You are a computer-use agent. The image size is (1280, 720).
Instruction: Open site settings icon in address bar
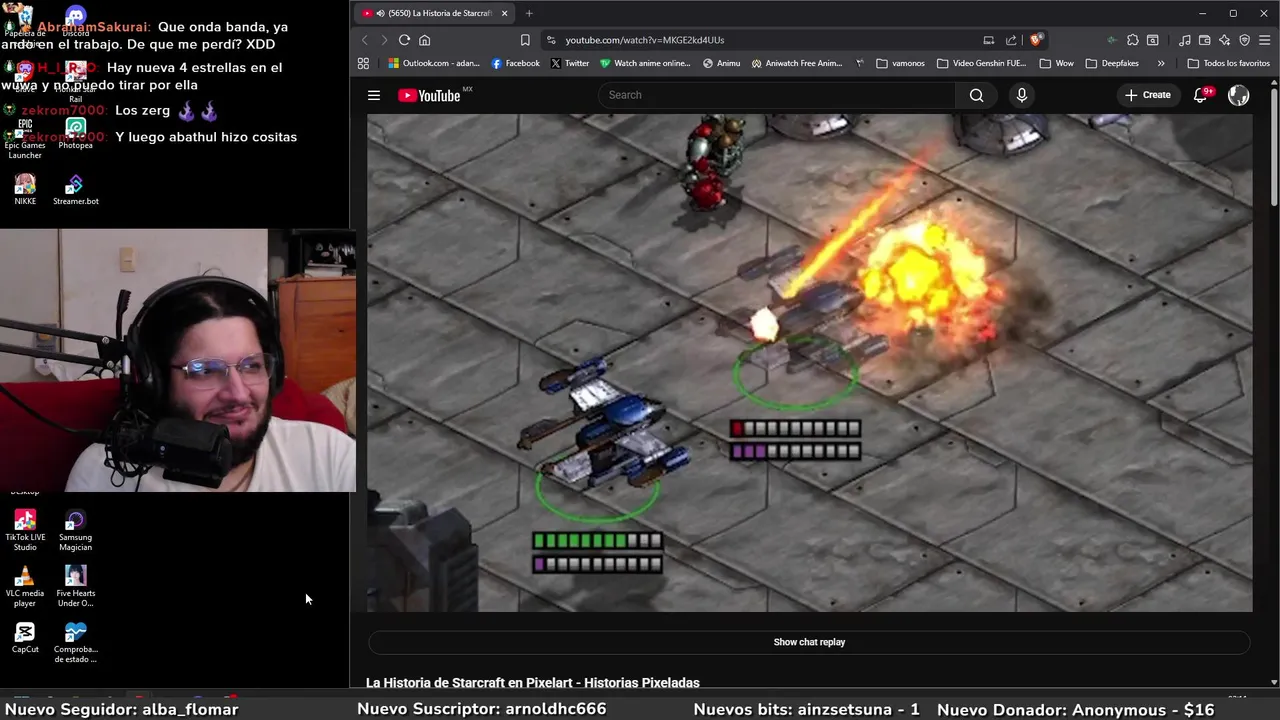tap(550, 40)
